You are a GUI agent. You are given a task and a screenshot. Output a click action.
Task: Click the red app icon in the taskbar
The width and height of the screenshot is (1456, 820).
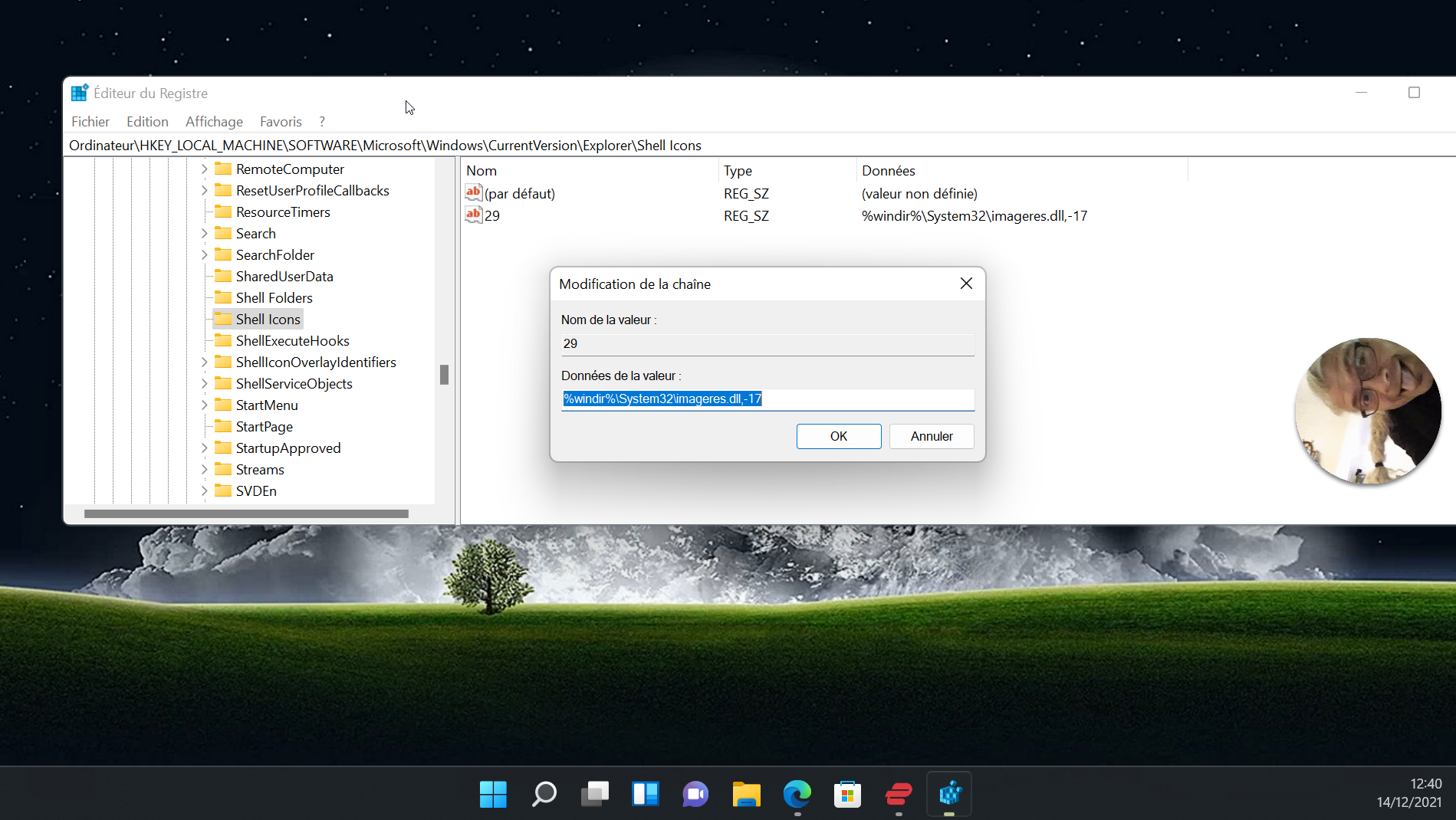pos(899,794)
